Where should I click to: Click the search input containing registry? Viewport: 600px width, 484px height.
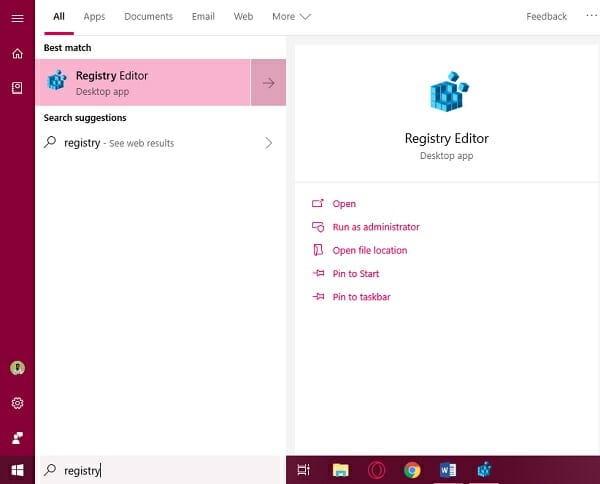coord(160,470)
